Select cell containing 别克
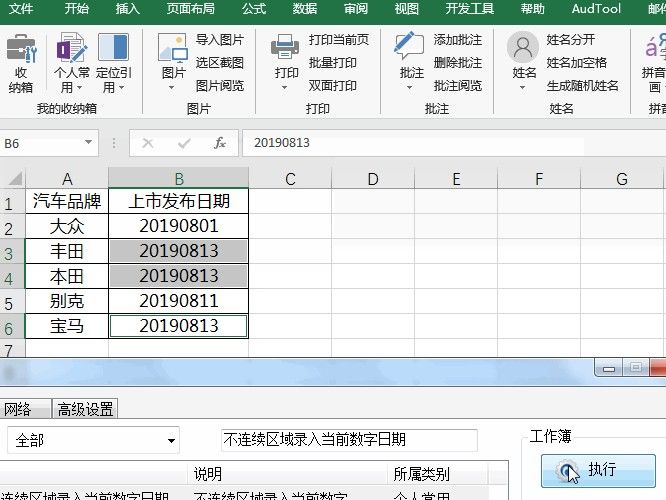Image resolution: width=666 pixels, height=500 pixels. tap(67, 301)
